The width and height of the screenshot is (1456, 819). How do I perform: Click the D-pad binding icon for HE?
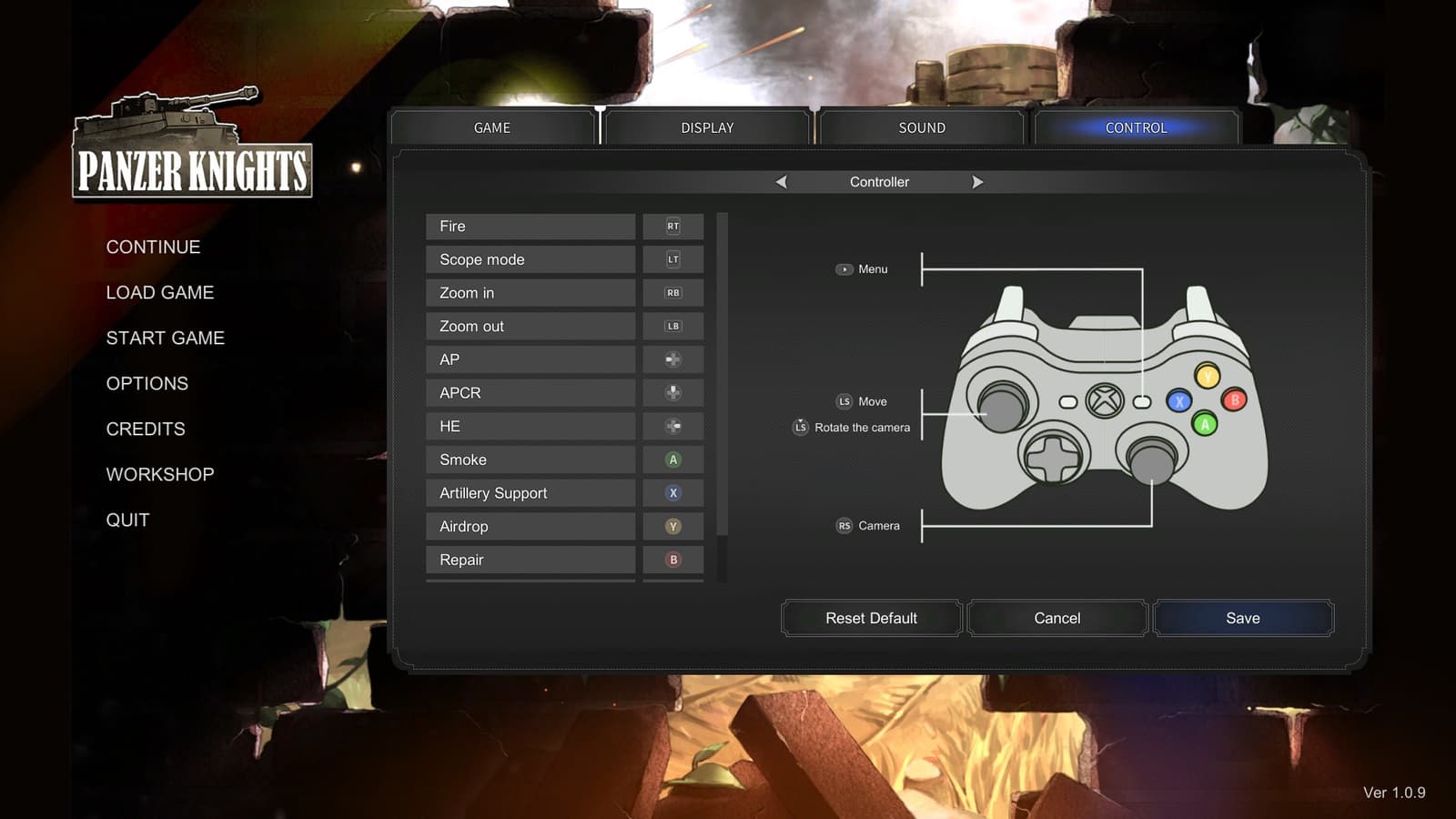coord(672,426)
